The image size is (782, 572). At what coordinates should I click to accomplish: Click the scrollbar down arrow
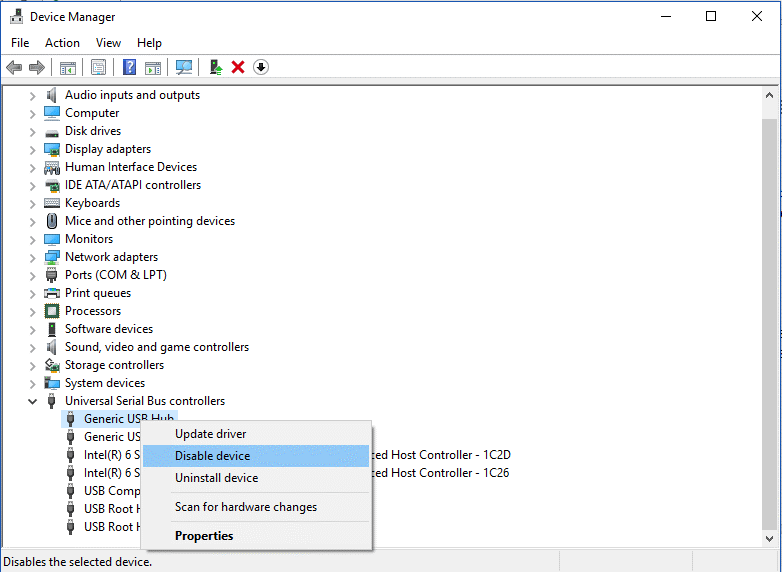pyautogui.click(x=769, y=538)
